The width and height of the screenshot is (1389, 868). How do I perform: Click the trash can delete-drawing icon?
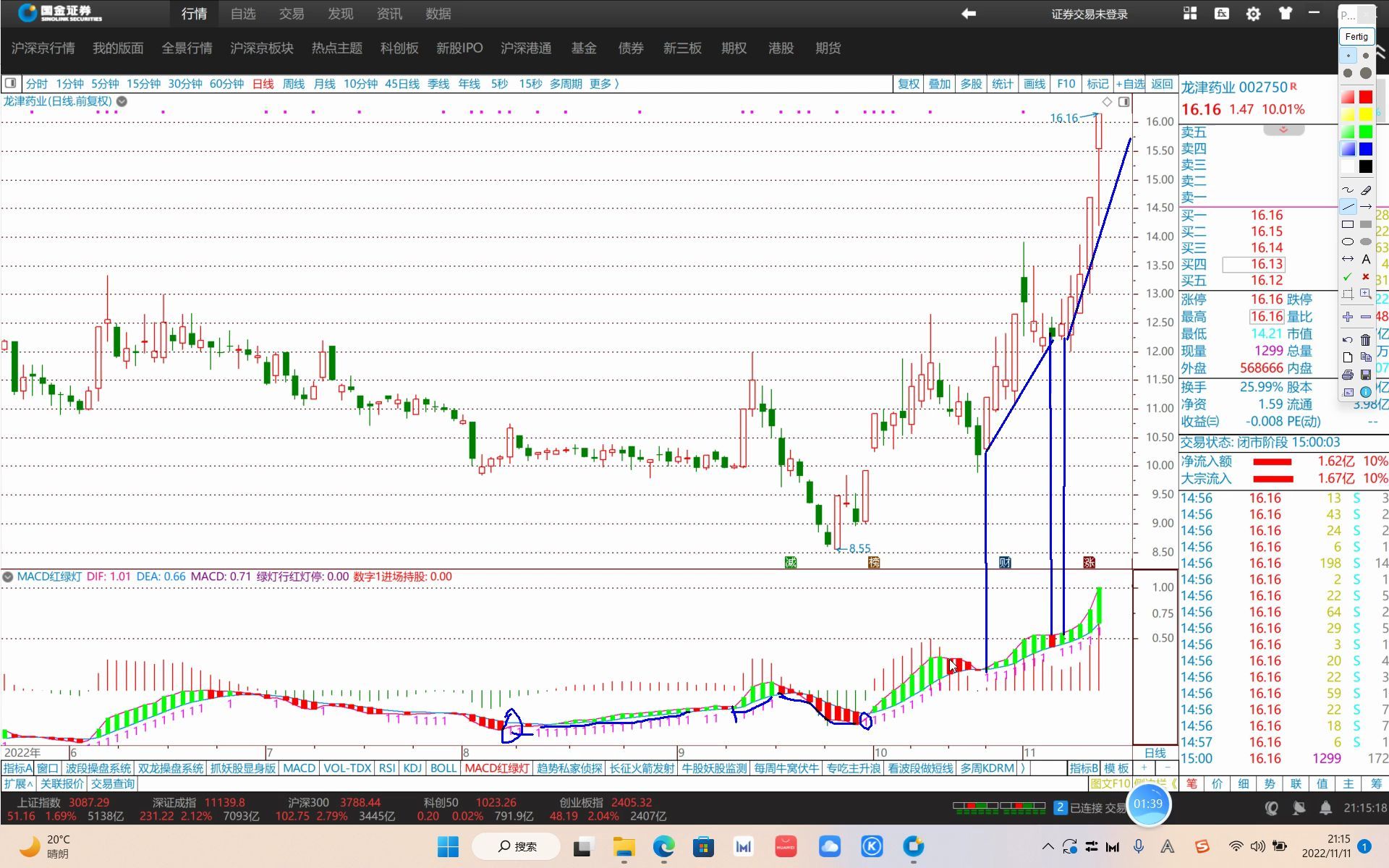click(1365, 340)
